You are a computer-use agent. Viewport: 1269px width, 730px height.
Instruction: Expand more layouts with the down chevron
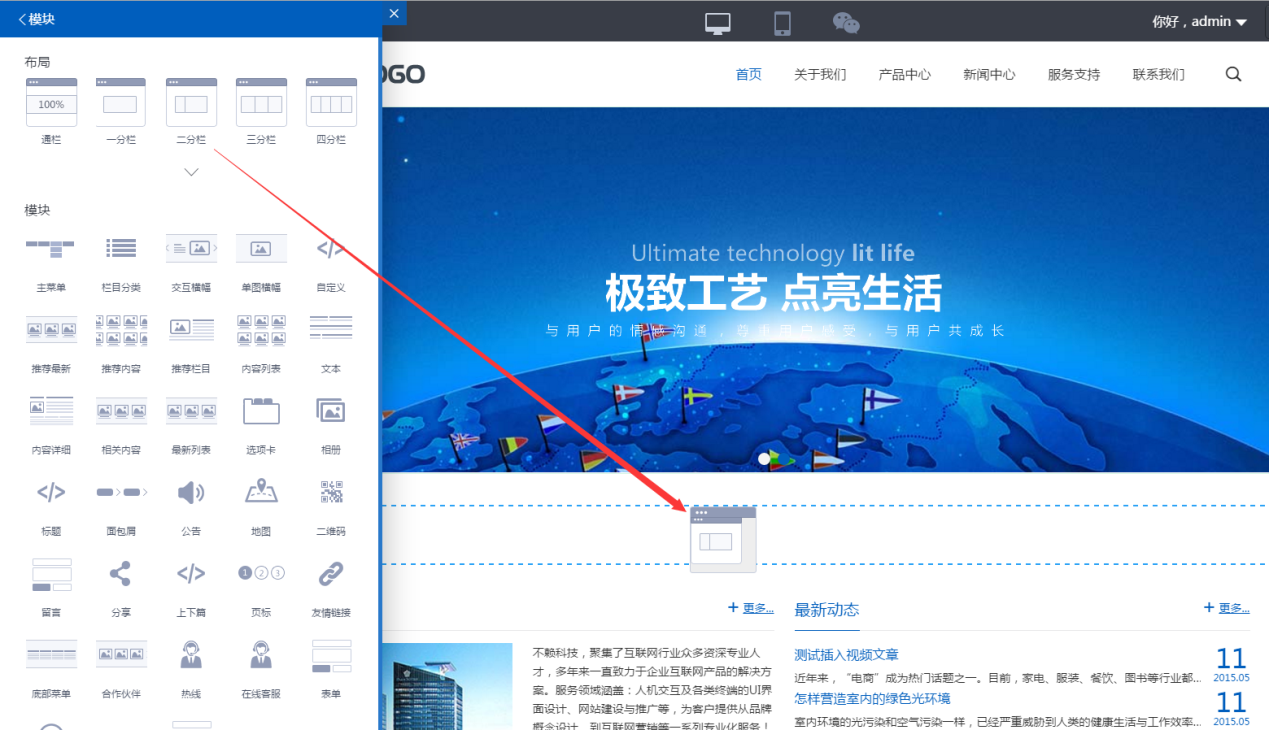click(191, 172)
